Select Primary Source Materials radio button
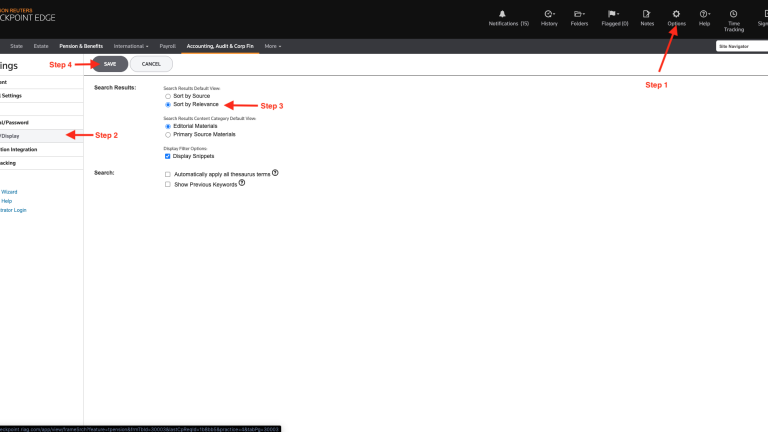768x432 pixels. coord(168,134)
